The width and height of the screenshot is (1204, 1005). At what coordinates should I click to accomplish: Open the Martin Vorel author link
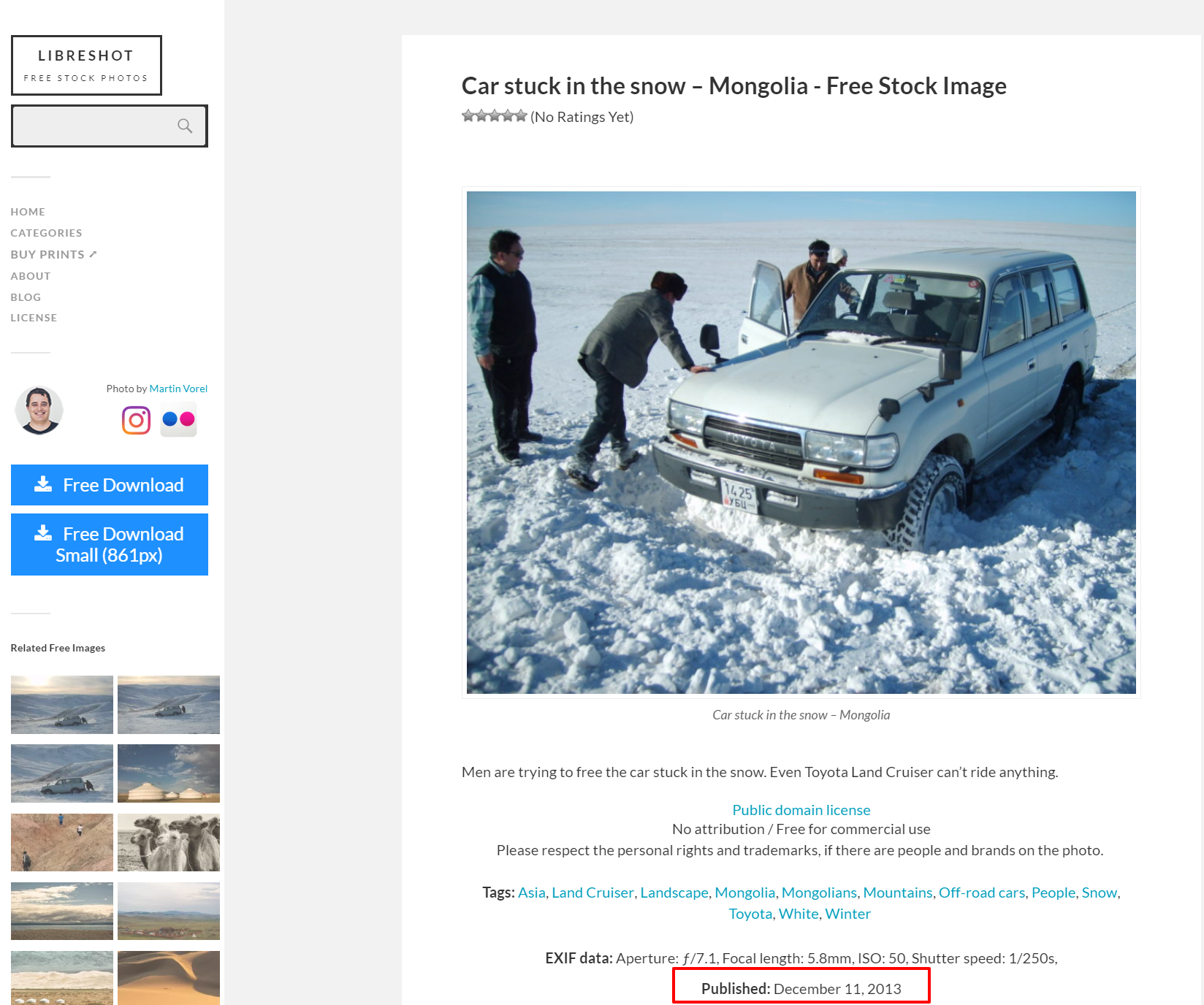coord(178,389)
